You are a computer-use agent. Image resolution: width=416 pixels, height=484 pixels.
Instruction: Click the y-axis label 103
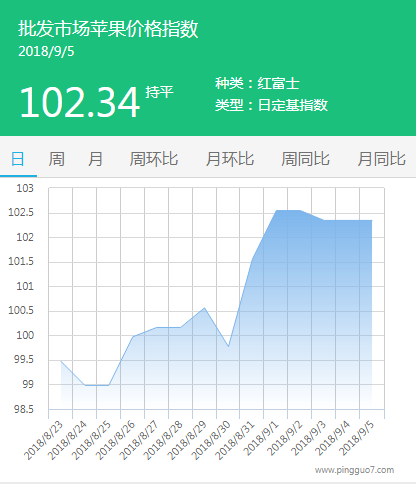click(25, 188)
